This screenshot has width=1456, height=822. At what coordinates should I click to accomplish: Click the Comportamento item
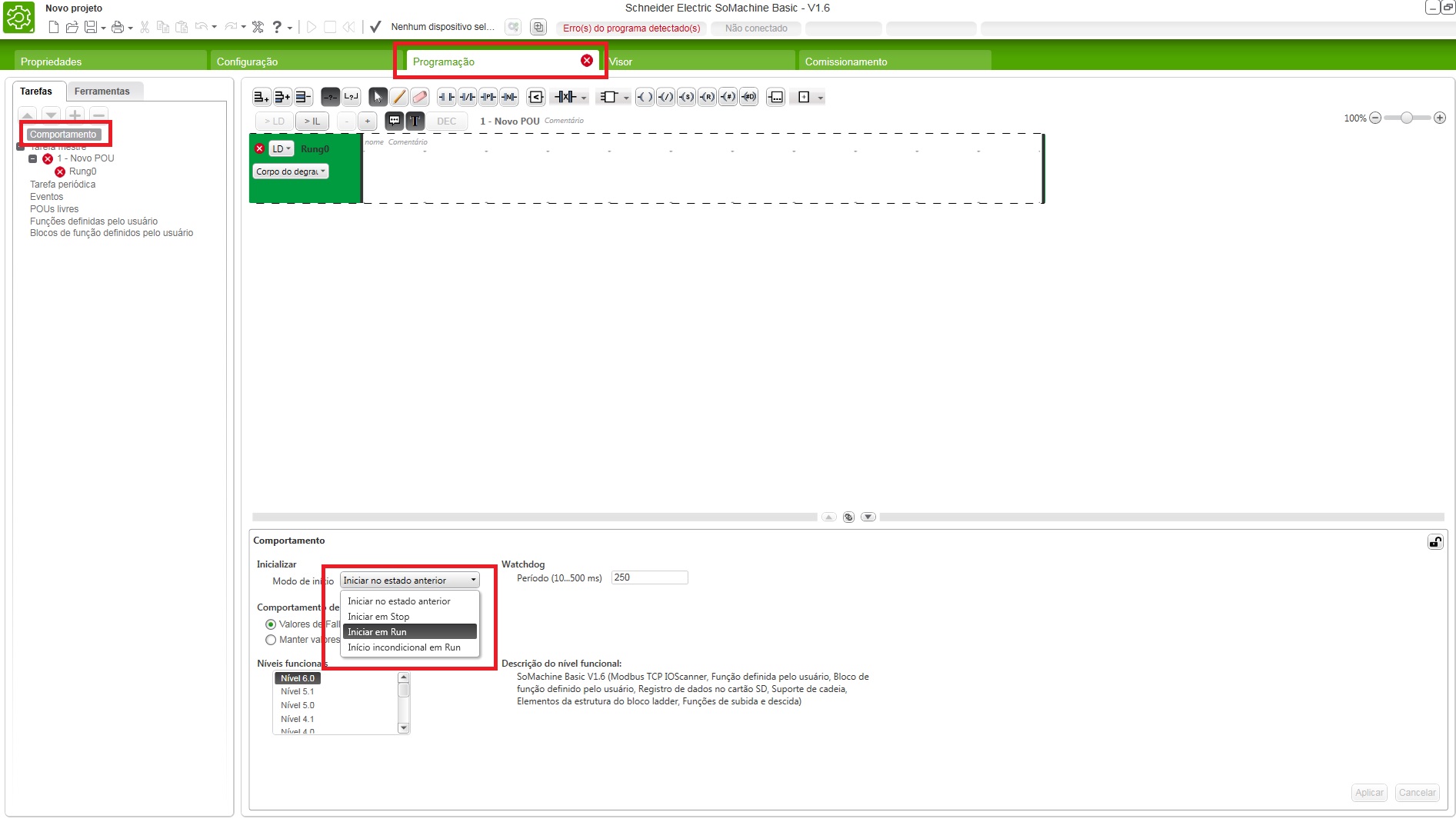(63, 135)
